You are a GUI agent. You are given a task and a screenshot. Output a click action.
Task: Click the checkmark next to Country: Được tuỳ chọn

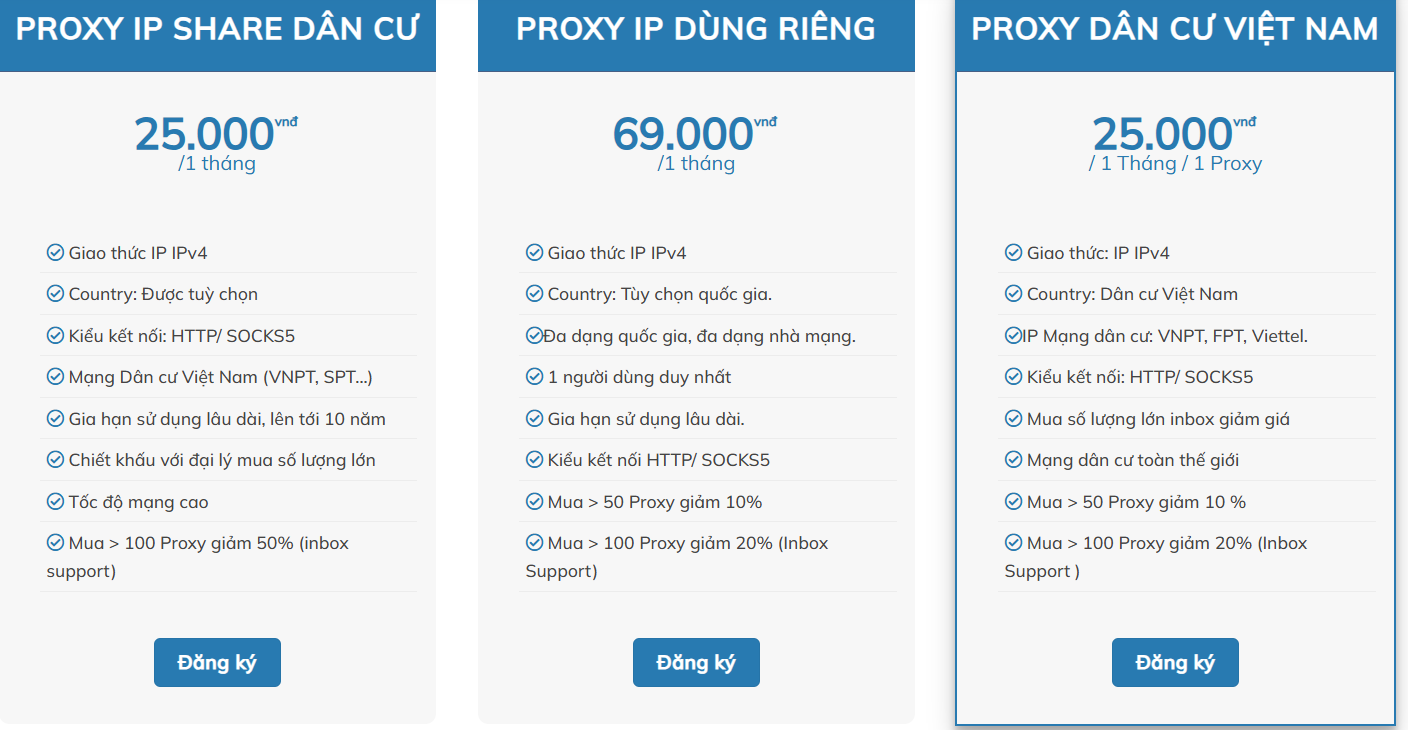(54, 294)
